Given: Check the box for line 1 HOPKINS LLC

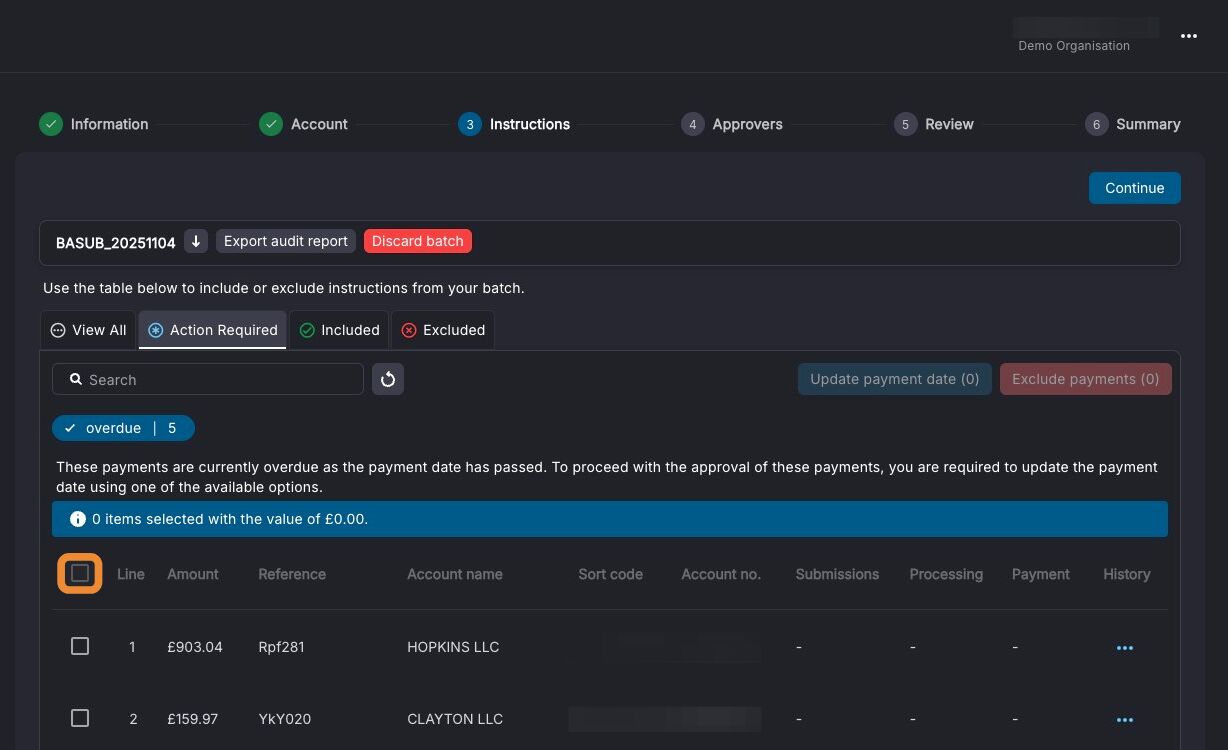Looking at the screenshot, I should [80, 646].
